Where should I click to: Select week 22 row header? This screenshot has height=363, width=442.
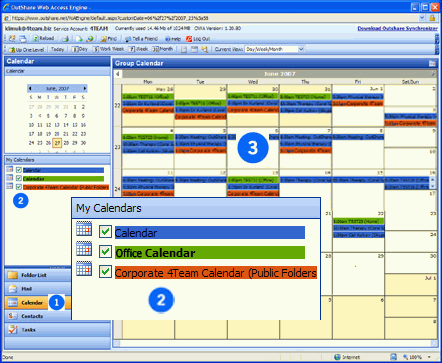[117, 105]
